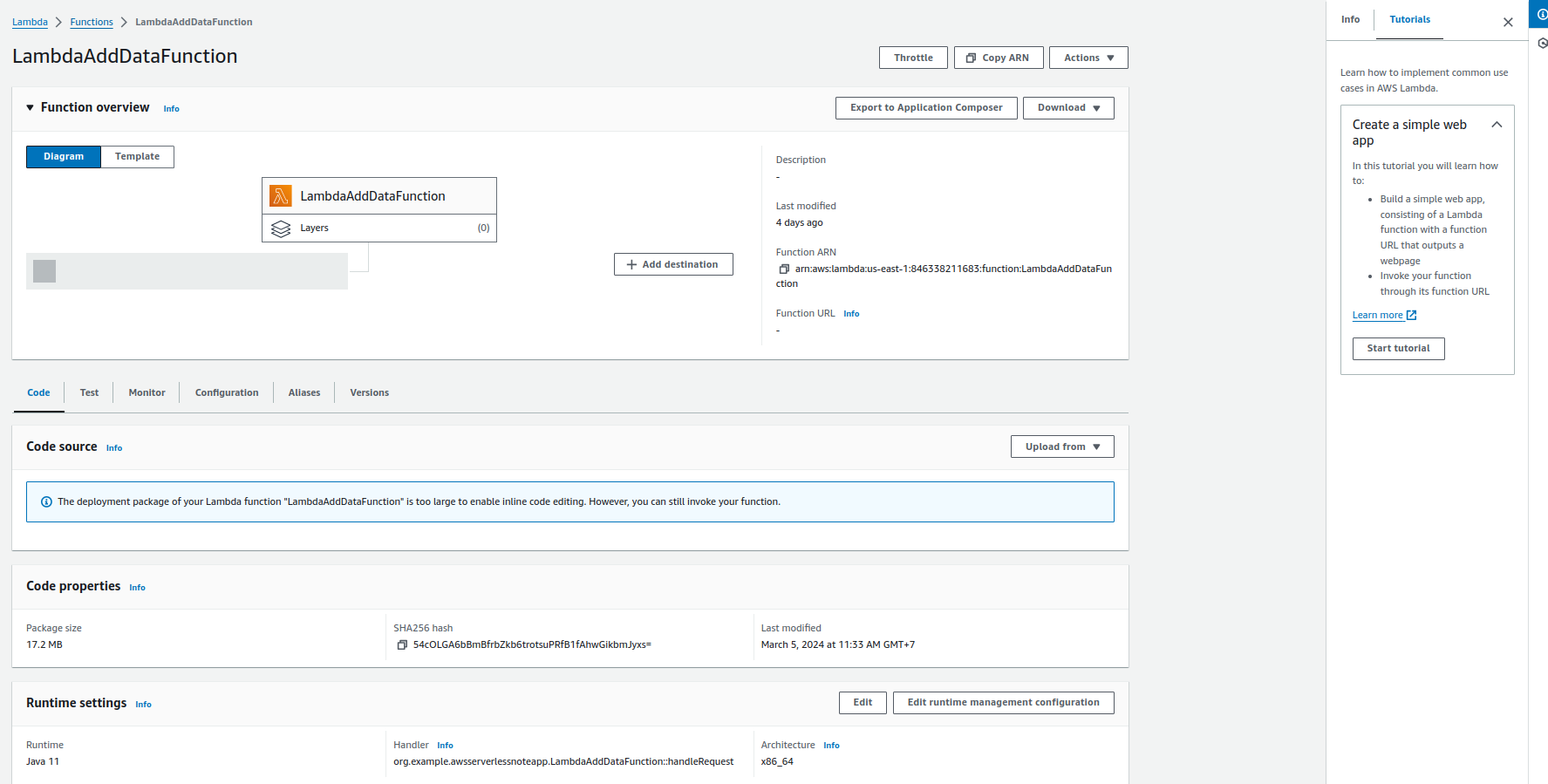Switch to the Info tab in help panel
This screenshot has width=1548, height=784.
(1350, 20)
